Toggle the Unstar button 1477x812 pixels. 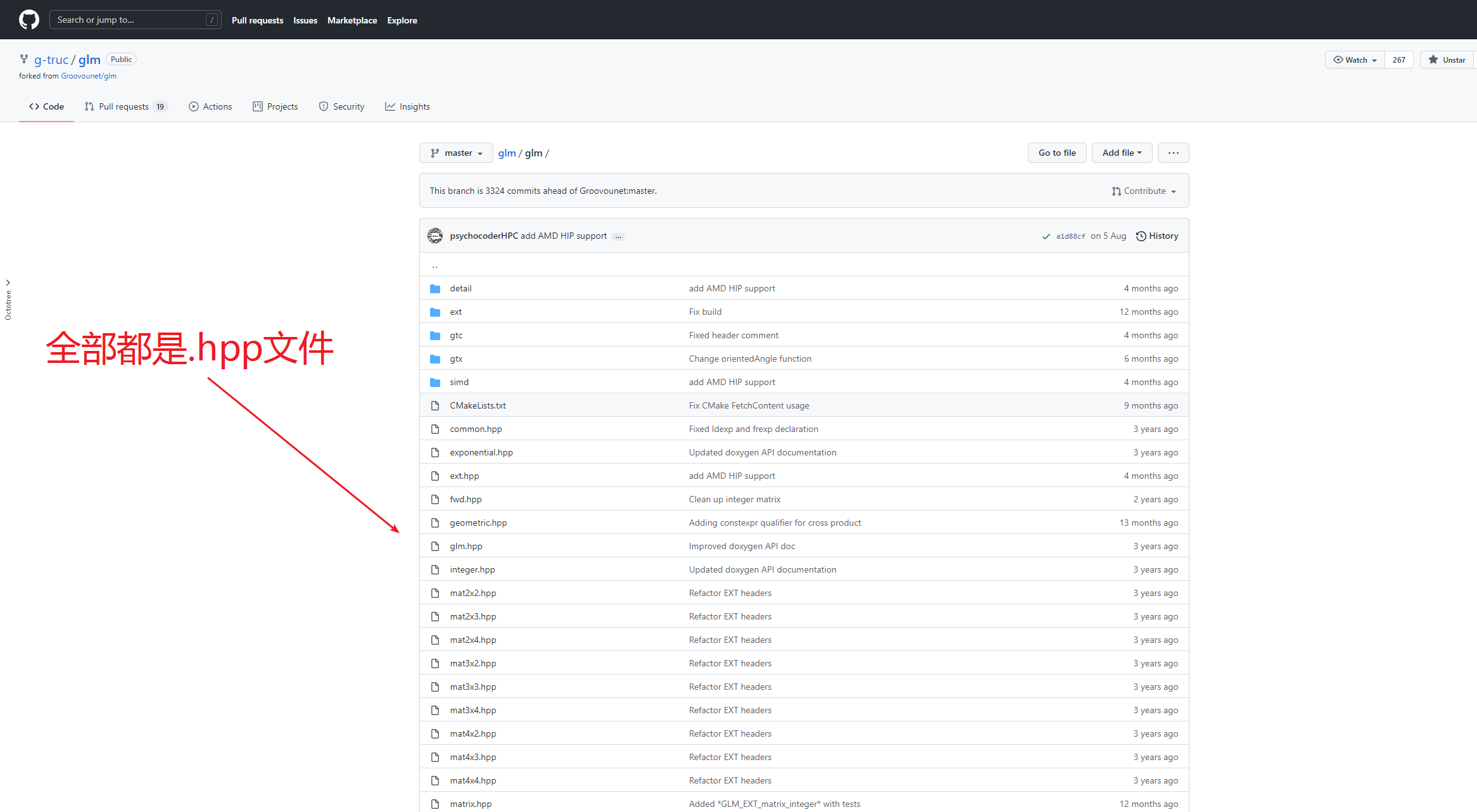1447,60
